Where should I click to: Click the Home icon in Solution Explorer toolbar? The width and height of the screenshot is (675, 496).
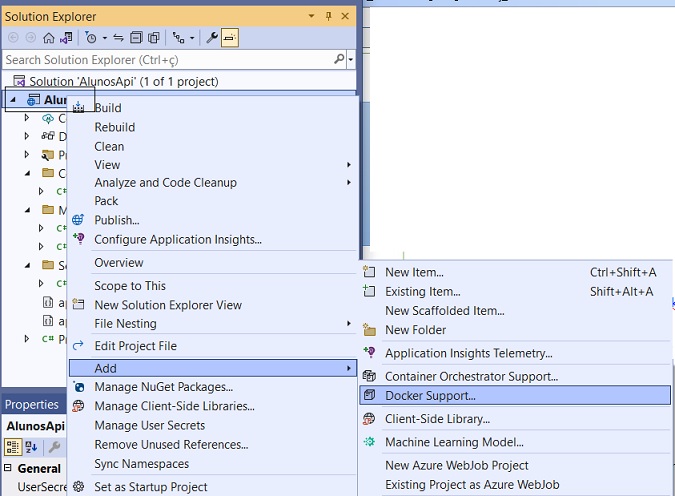pos(48,38)
